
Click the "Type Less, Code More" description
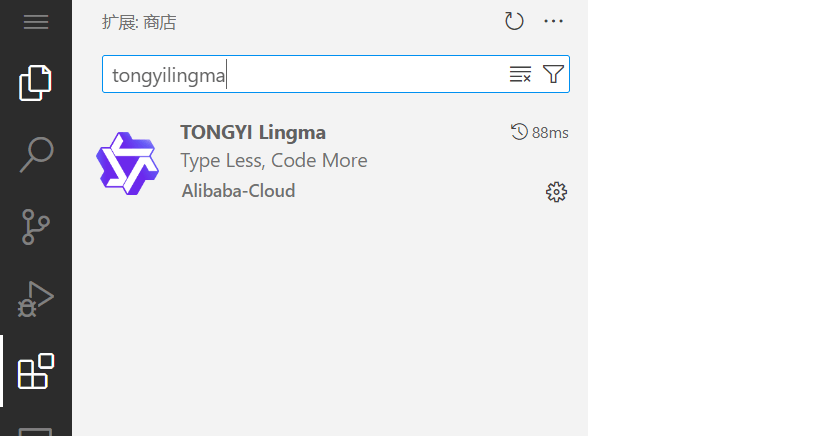[274, 161]
